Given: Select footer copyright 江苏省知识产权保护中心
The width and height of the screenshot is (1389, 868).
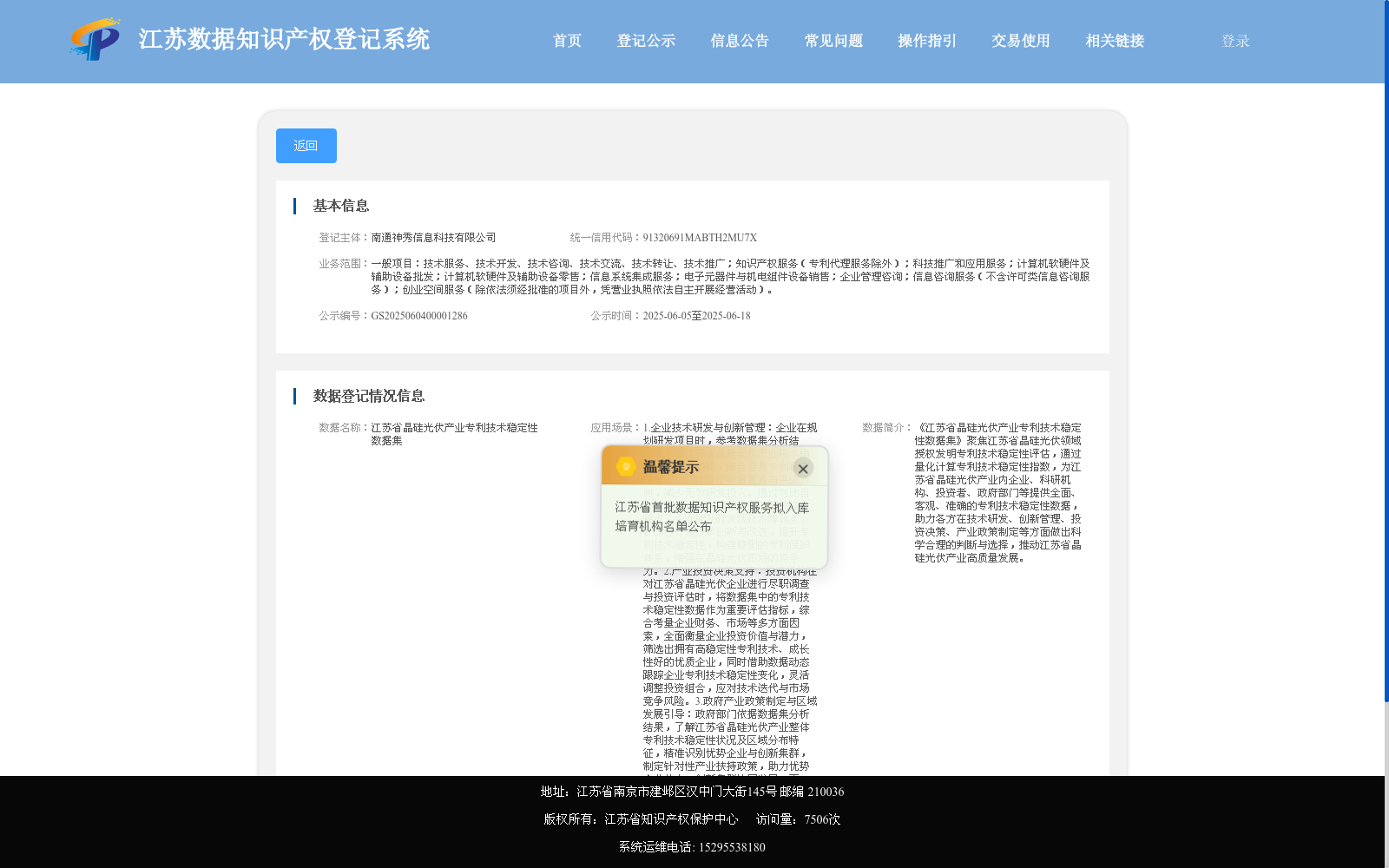Looking at the screenshot, I should [x=671, y=819].
